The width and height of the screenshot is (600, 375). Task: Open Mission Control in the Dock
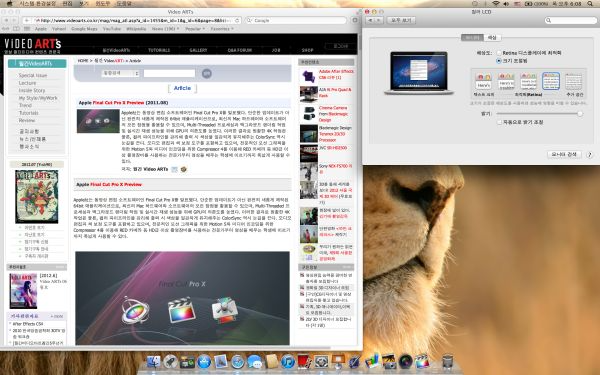(x=187, y=361)
